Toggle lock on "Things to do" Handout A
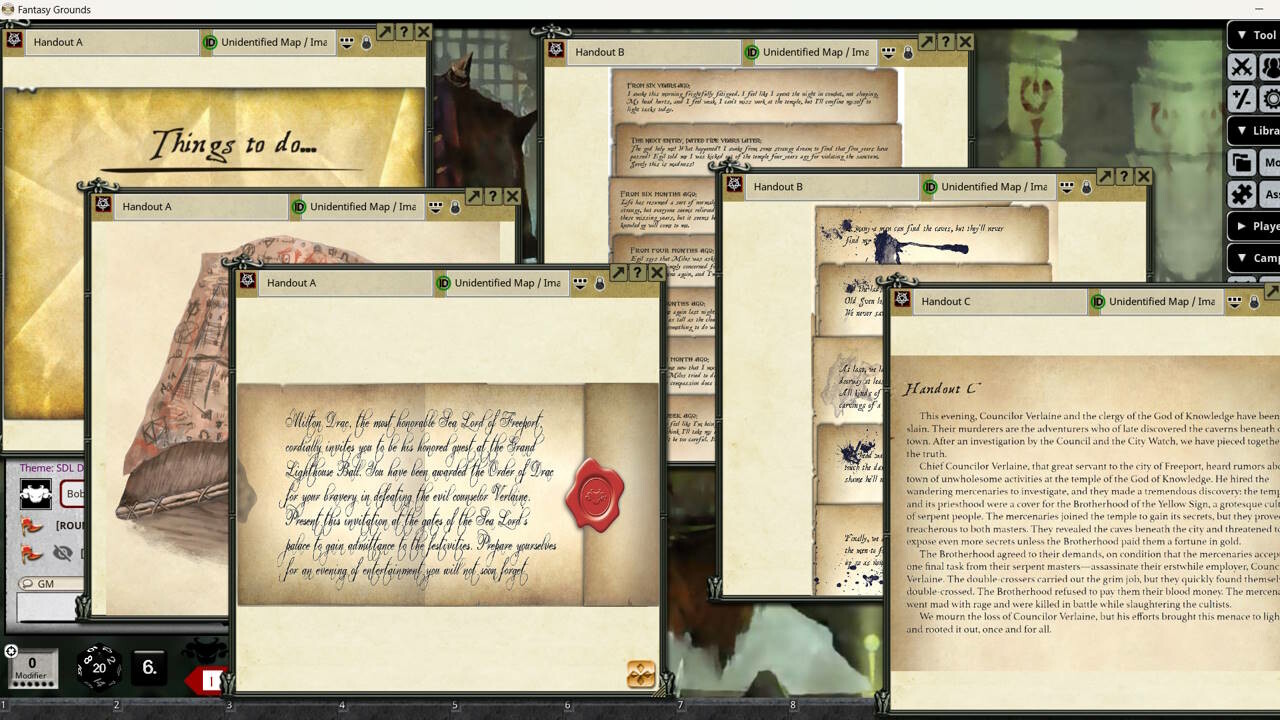1280x720 pixels. (366, 43)
